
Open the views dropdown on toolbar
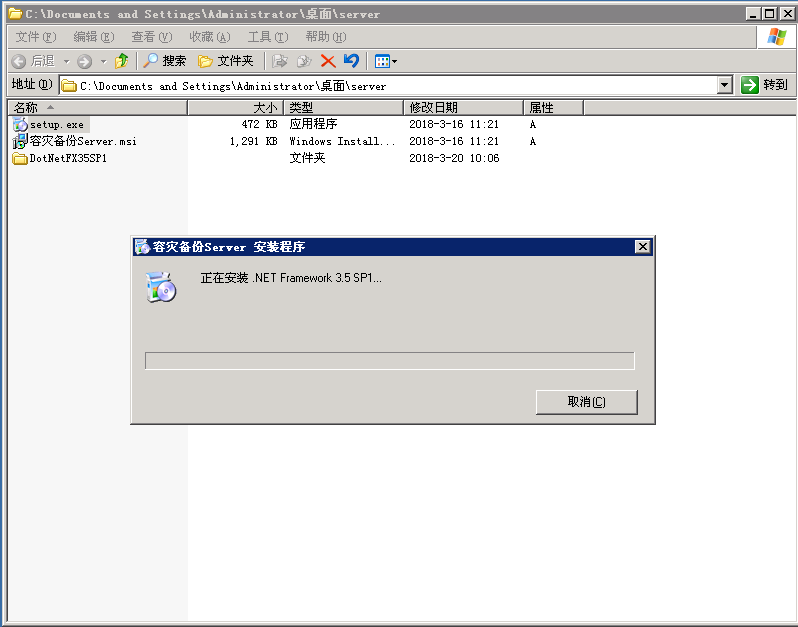coord(386,61)
